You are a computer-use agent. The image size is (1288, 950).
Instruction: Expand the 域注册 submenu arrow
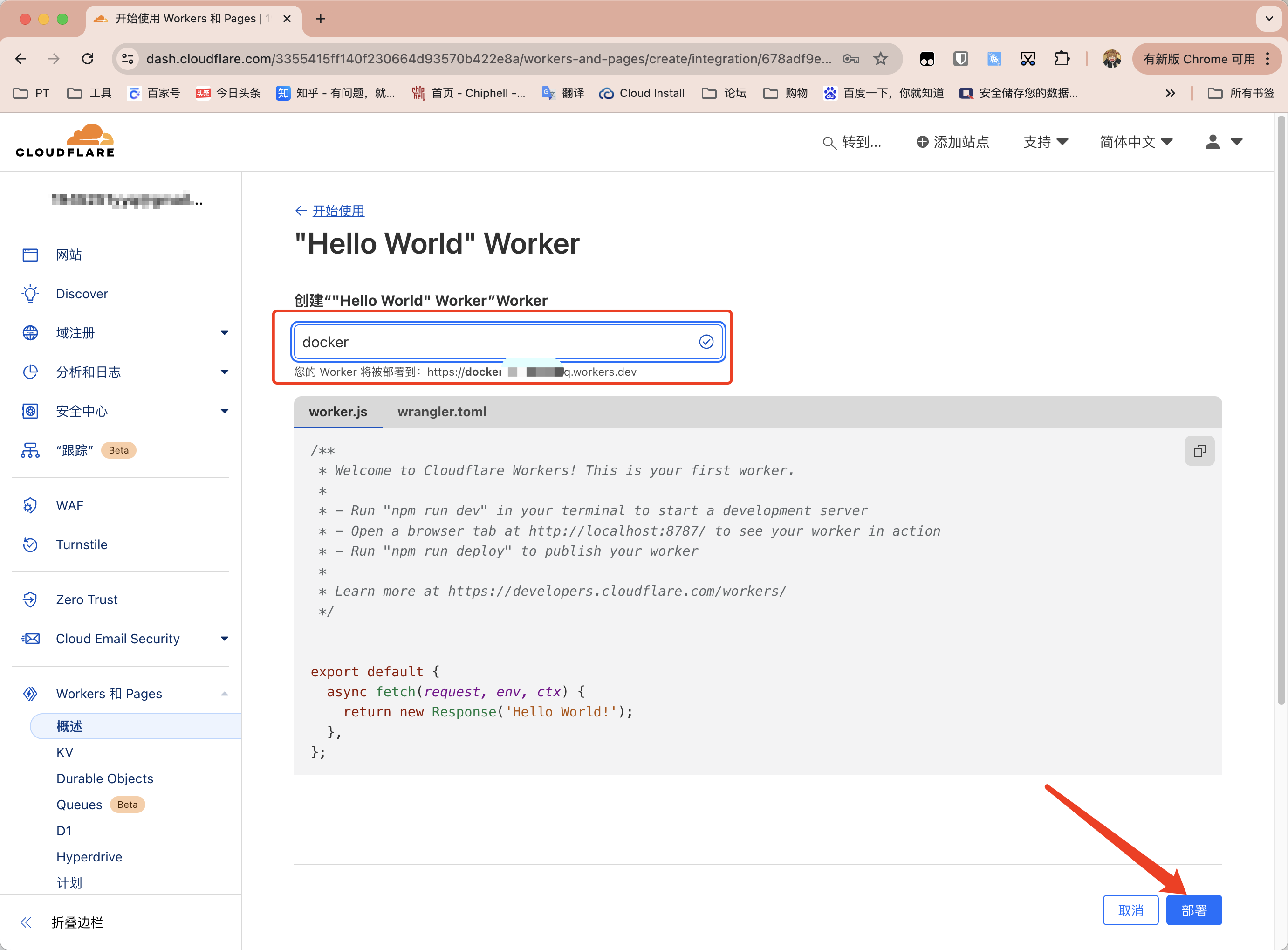point(224,333)
